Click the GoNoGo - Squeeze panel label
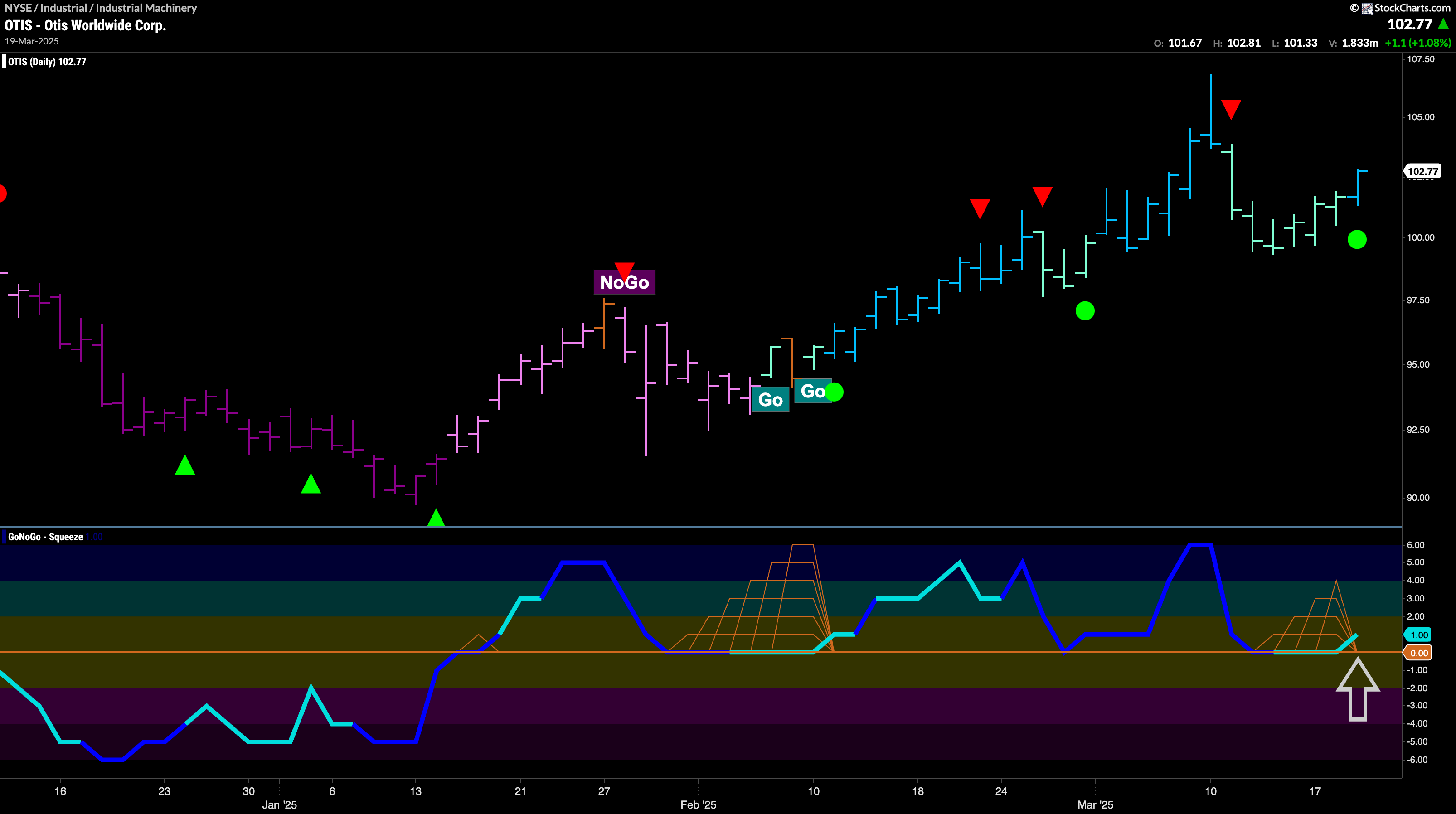Viewport: 1456px width, 814px height. tap(45, 537)
